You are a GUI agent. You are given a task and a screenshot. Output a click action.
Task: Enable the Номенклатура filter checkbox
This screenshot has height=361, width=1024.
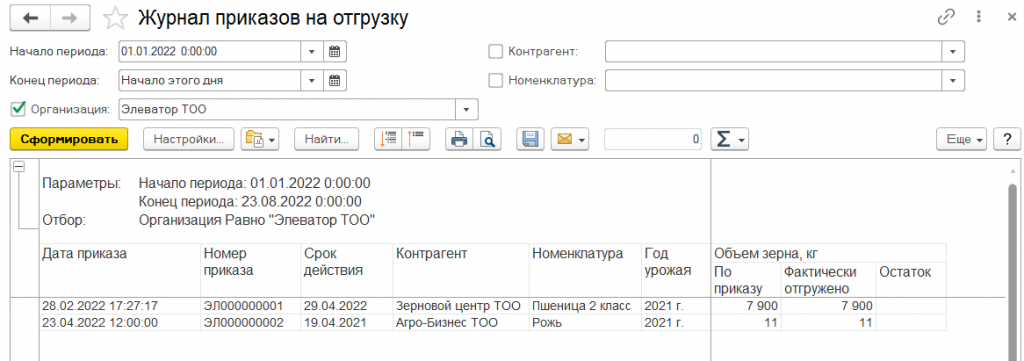pyautogui.click(x=496, y=80)
